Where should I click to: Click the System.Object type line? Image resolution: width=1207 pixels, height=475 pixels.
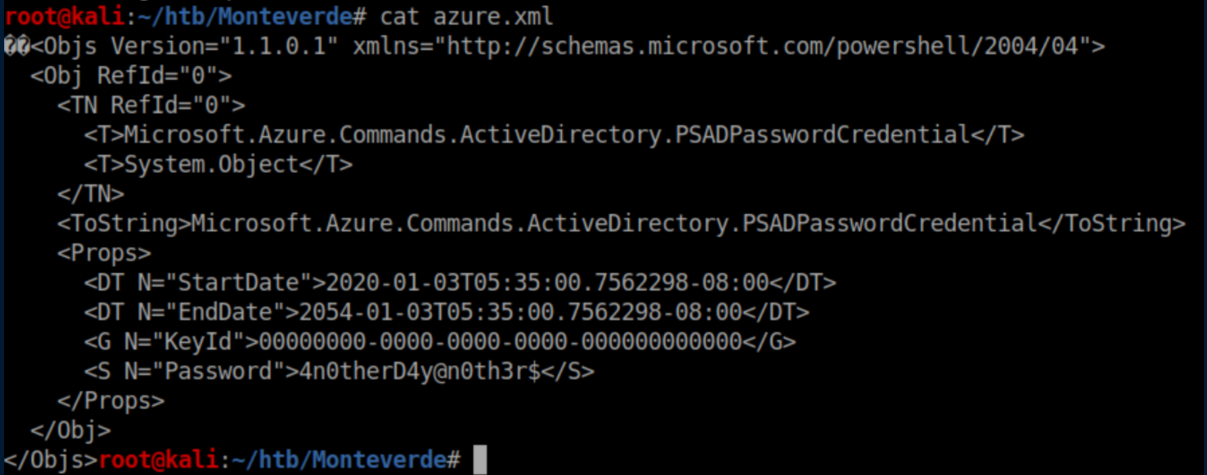(218, 164)
